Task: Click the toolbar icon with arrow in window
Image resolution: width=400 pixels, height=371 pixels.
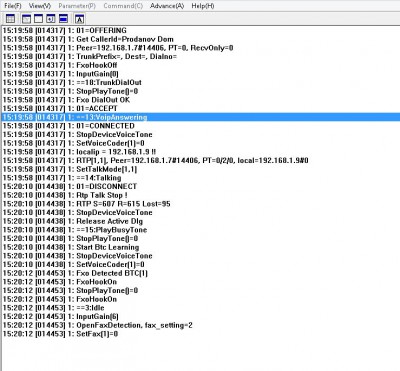Action: coord(51,19)
